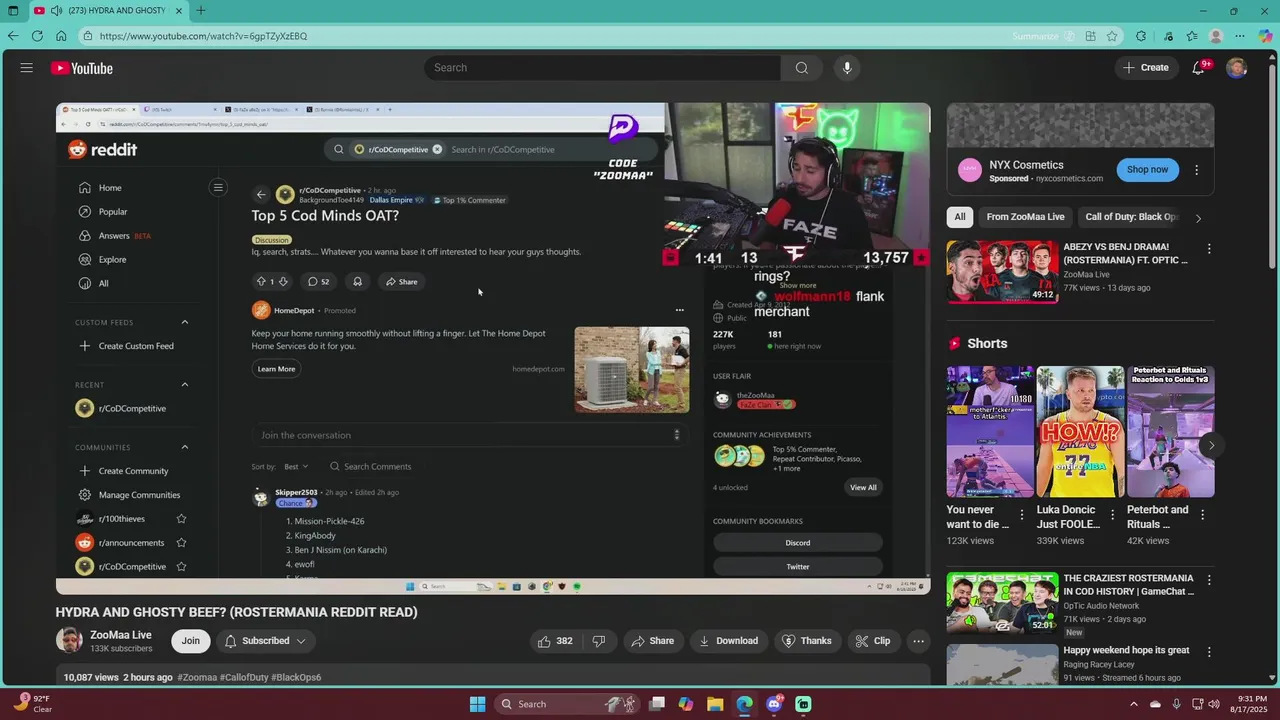
Task: Open the #Zoomaa hashtag link
Action: click(x=197, y=678)
